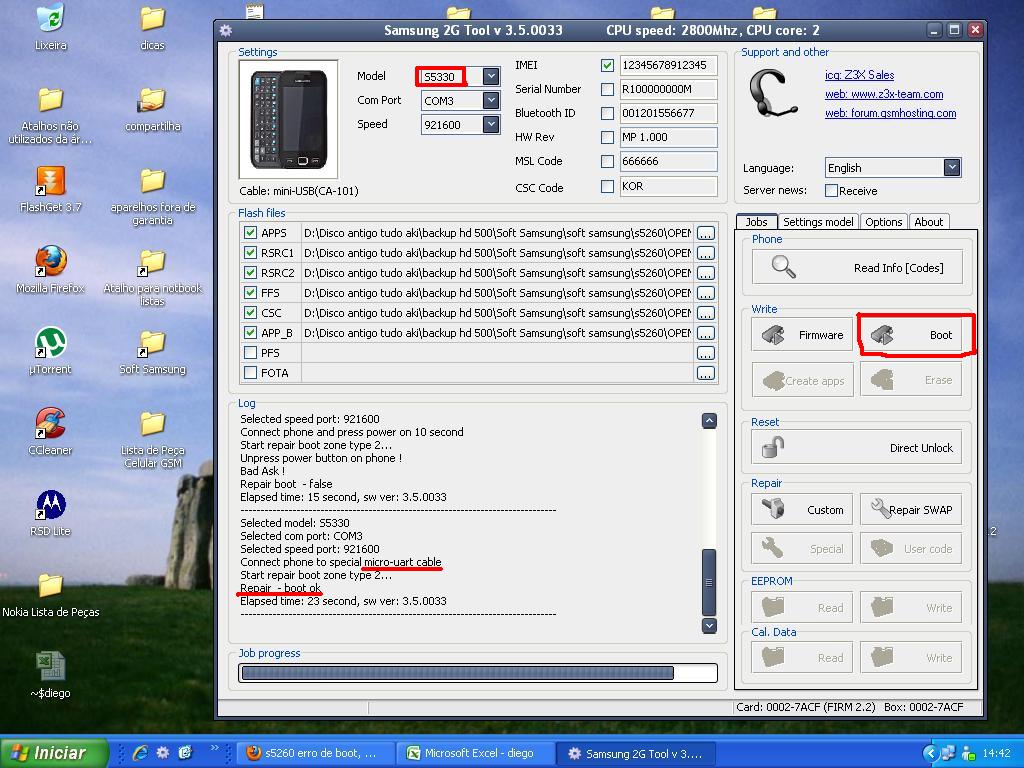Browse for the FFS flash file
1024x768 pixels.
pos(705,293)
